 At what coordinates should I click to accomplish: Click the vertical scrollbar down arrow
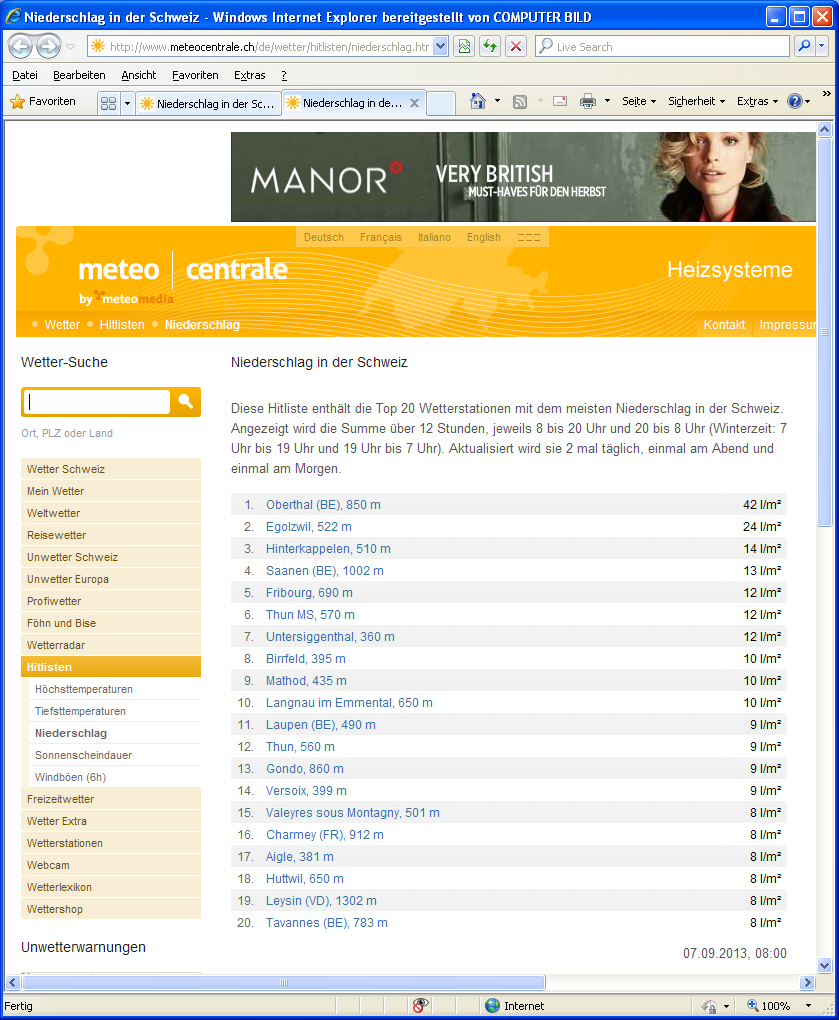pos(824,965)
